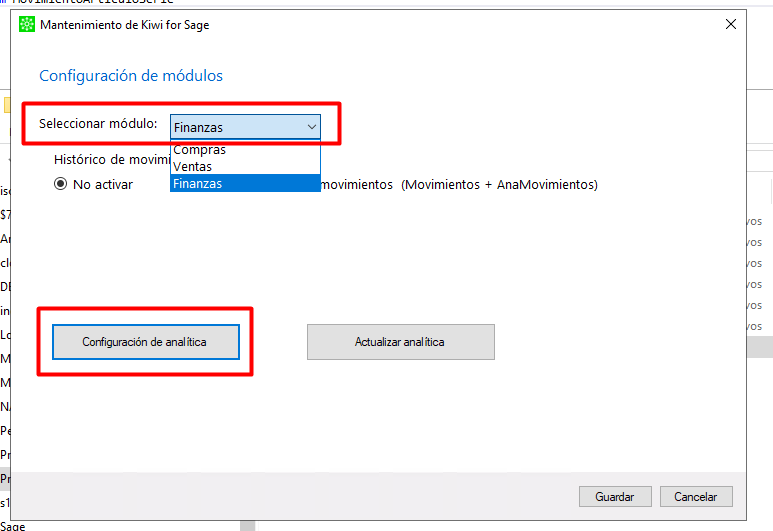Save changes with Guardar
Screen dimensions: 773x531
[615, 496]
